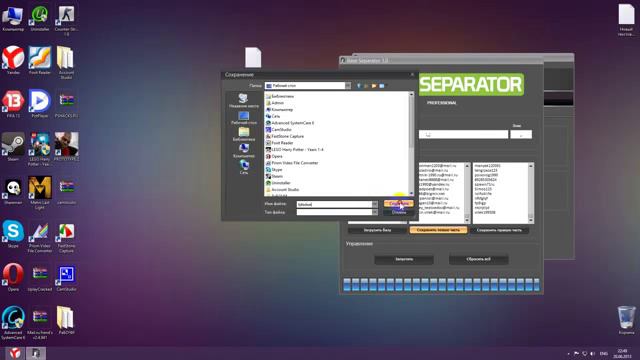Viewport: 640px width, 360px height.
Task: Click the taskbar clock
Action: 622,353
